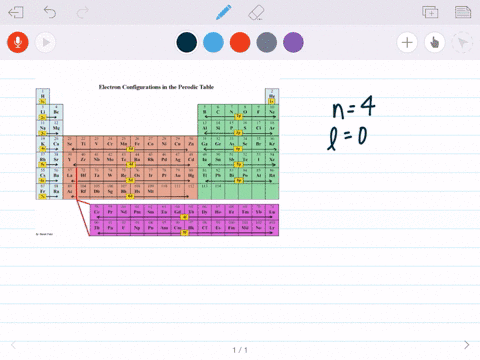480x360 pixels.
Task: Go to the next page arrow
Action: pyautogui.click(x=467, y=345)
